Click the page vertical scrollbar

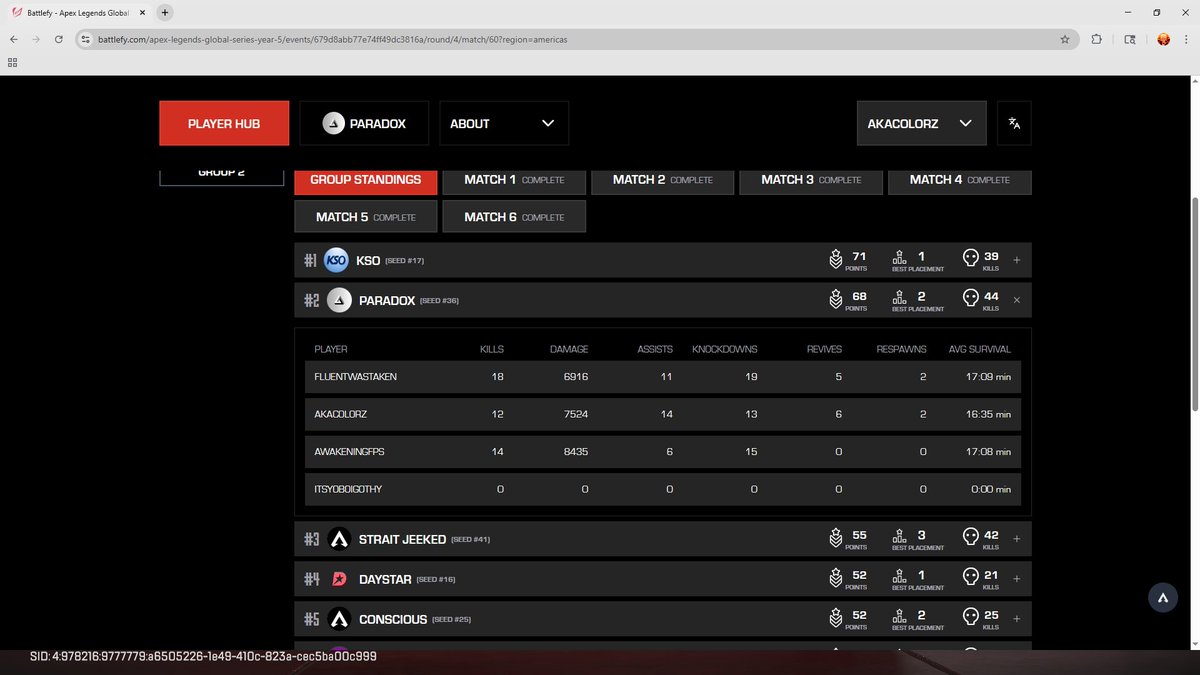[1194, 303]
